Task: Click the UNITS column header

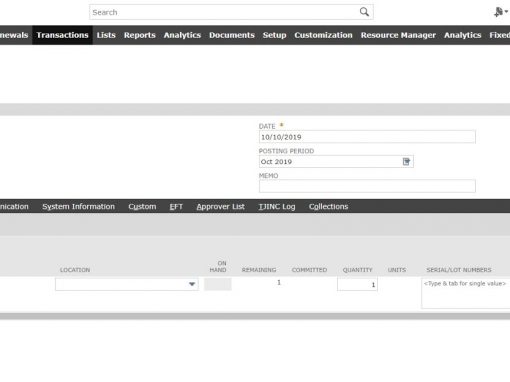Action: [397, 270]
